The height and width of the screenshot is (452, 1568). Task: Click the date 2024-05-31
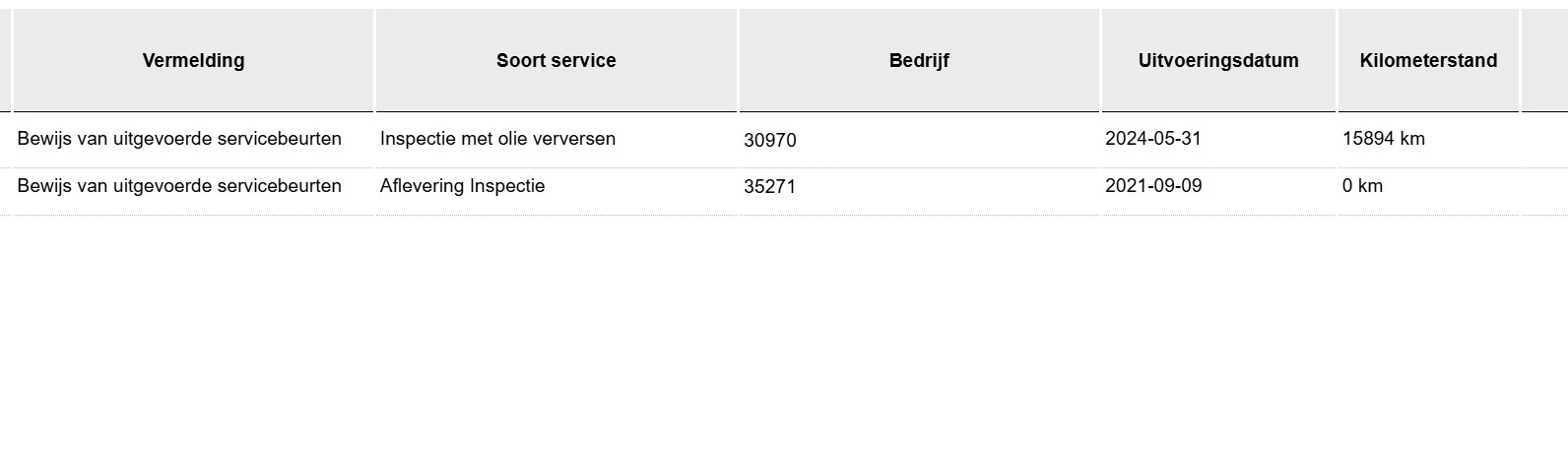[1153, 139]
